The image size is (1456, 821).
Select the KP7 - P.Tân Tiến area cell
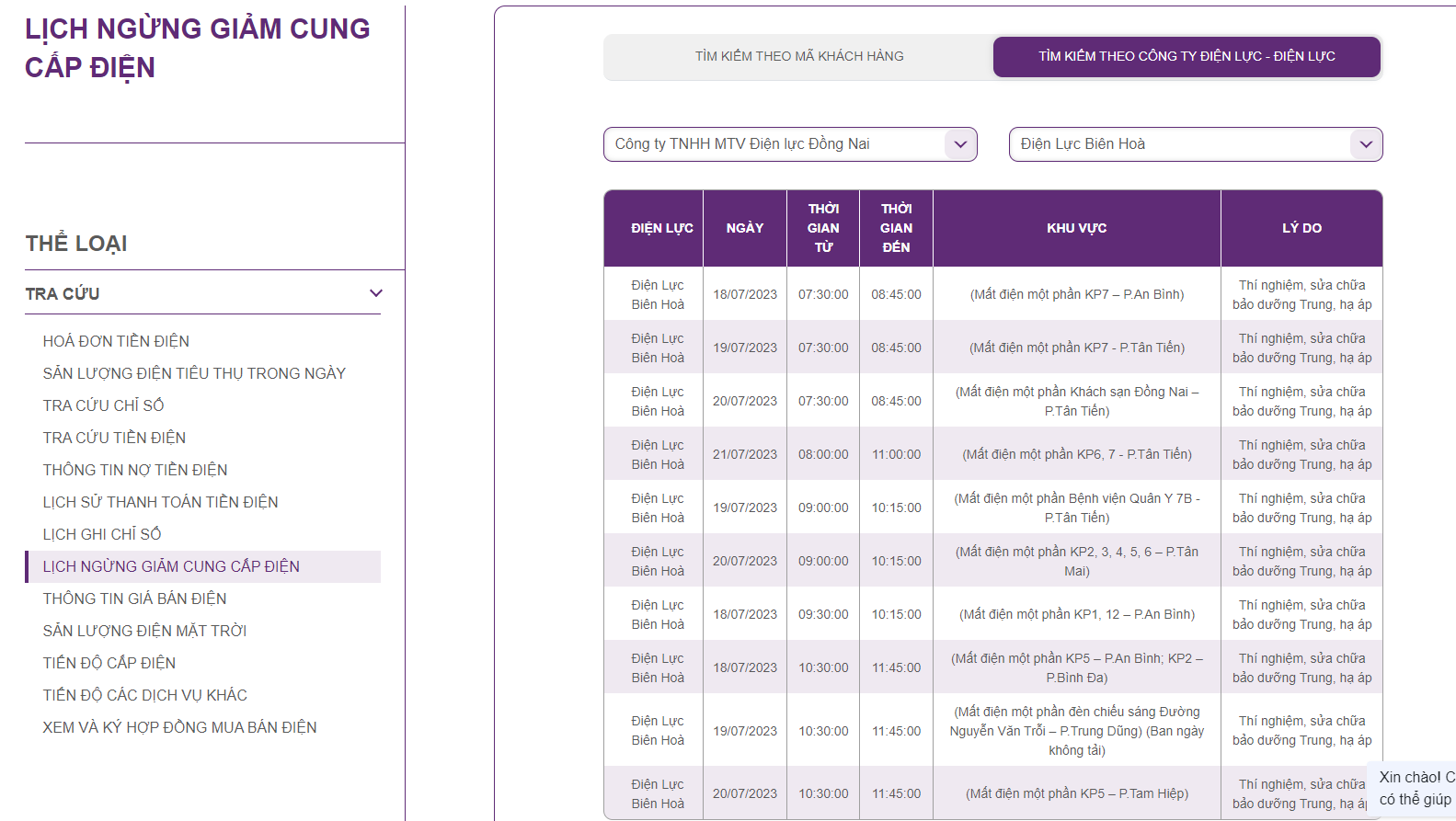(x=1077, y=348)
